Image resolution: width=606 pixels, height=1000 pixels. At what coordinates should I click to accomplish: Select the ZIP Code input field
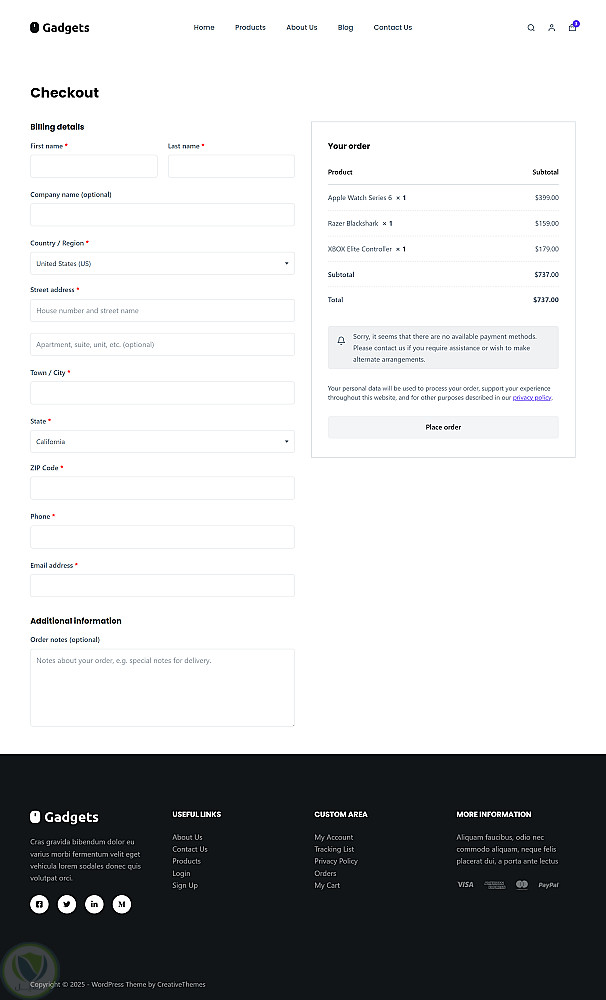tap(162, 488)
